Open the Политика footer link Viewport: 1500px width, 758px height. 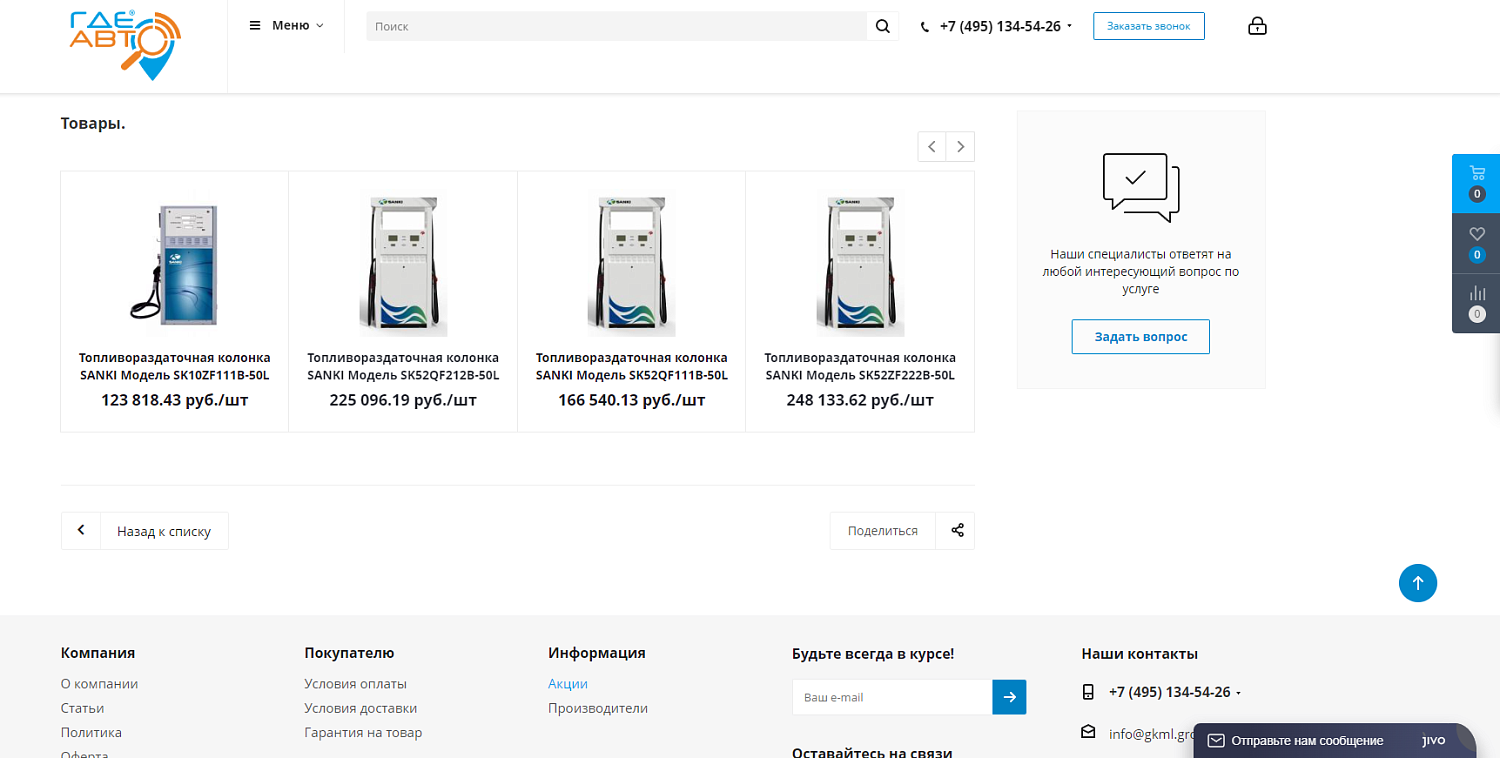(91, 732)
